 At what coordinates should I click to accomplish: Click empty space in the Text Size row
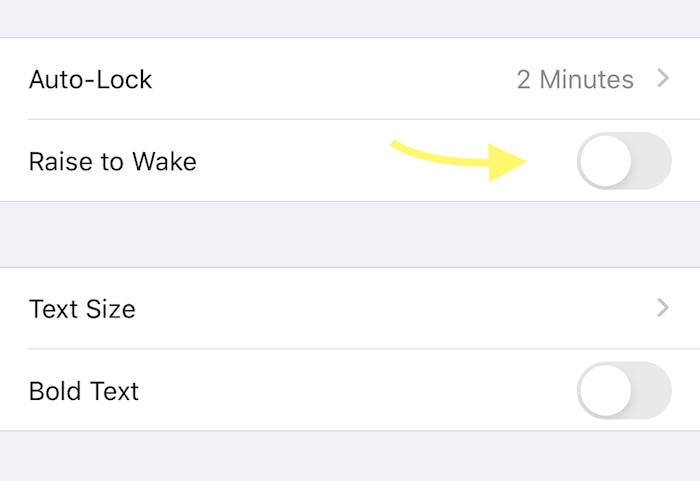click(x=380, y=308)
